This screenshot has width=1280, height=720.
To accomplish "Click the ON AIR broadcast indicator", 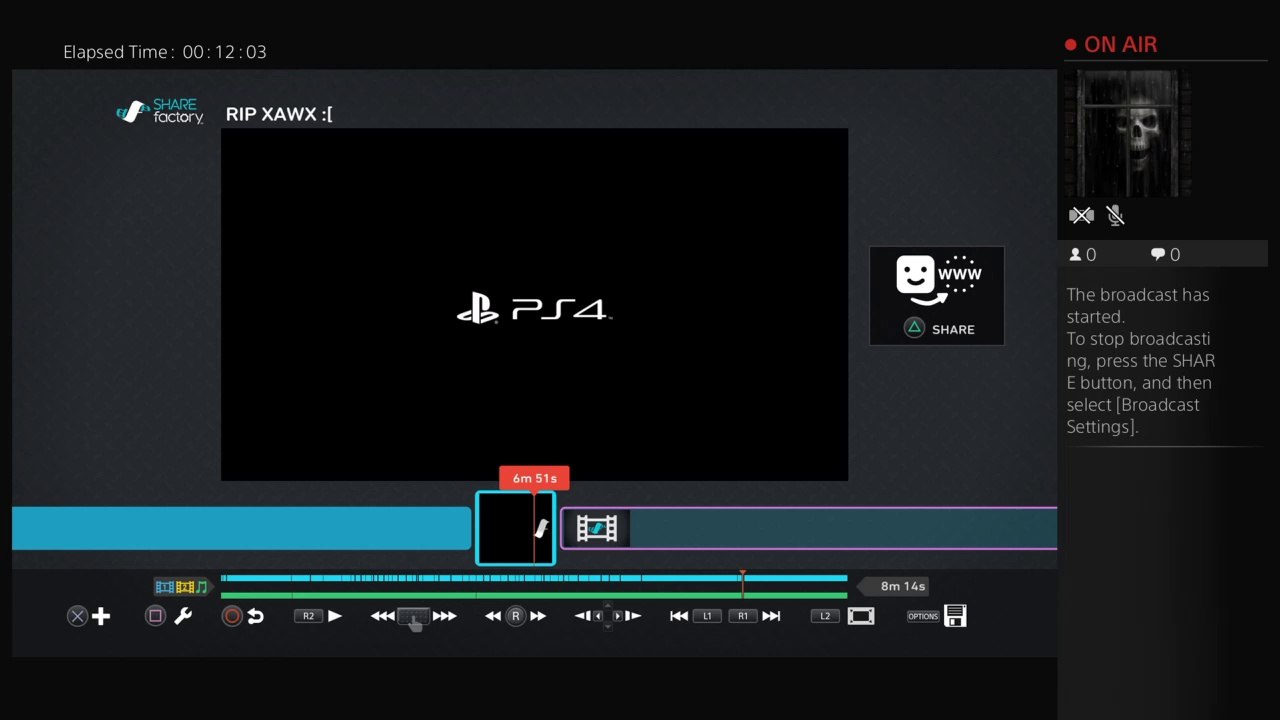I will [x=1111, y=45].
